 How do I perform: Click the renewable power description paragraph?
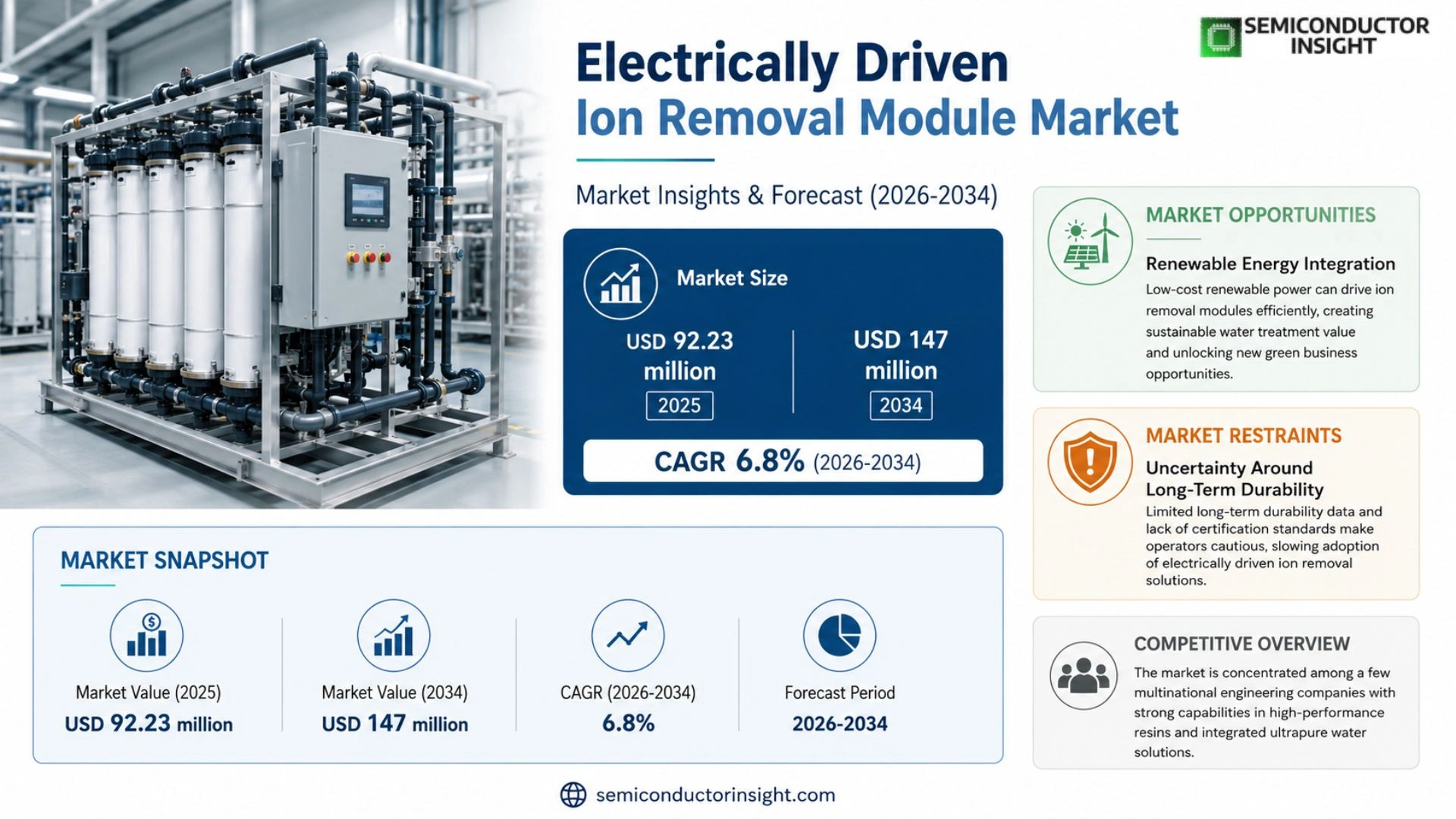coord(1269,331)
